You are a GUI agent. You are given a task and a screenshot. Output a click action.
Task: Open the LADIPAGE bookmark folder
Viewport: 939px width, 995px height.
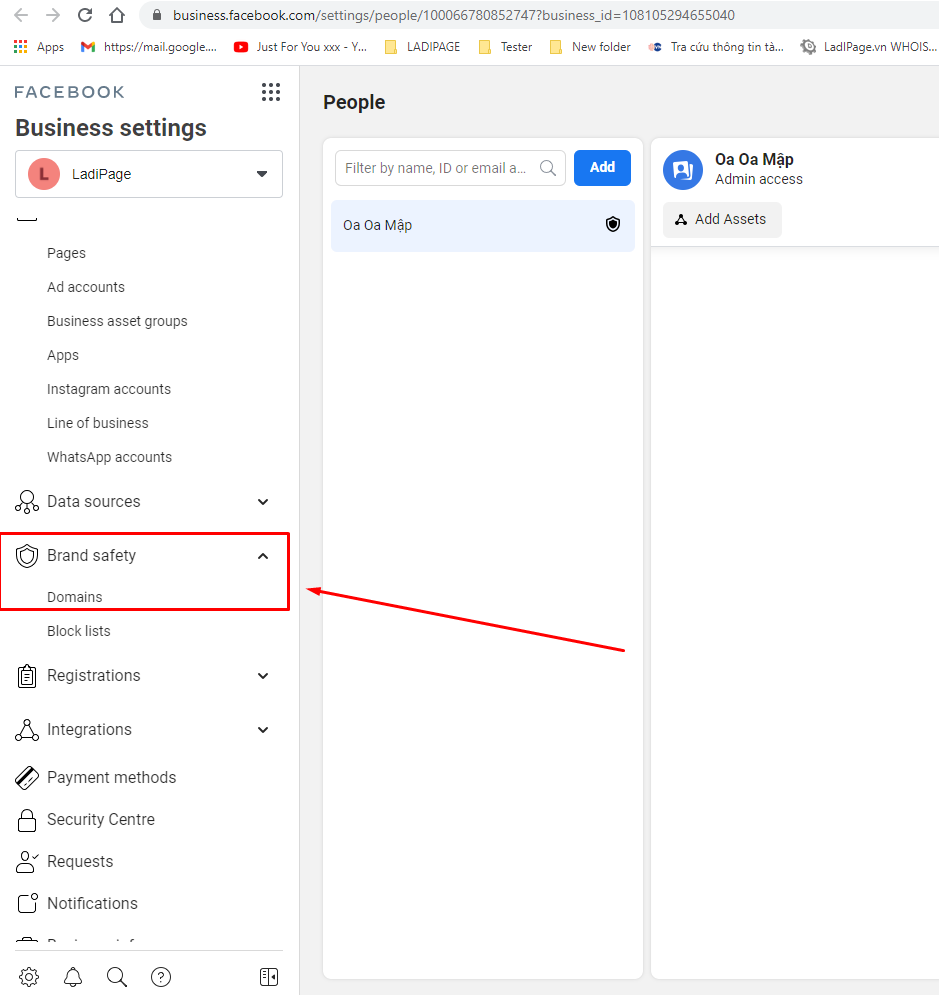coord(423,47)
